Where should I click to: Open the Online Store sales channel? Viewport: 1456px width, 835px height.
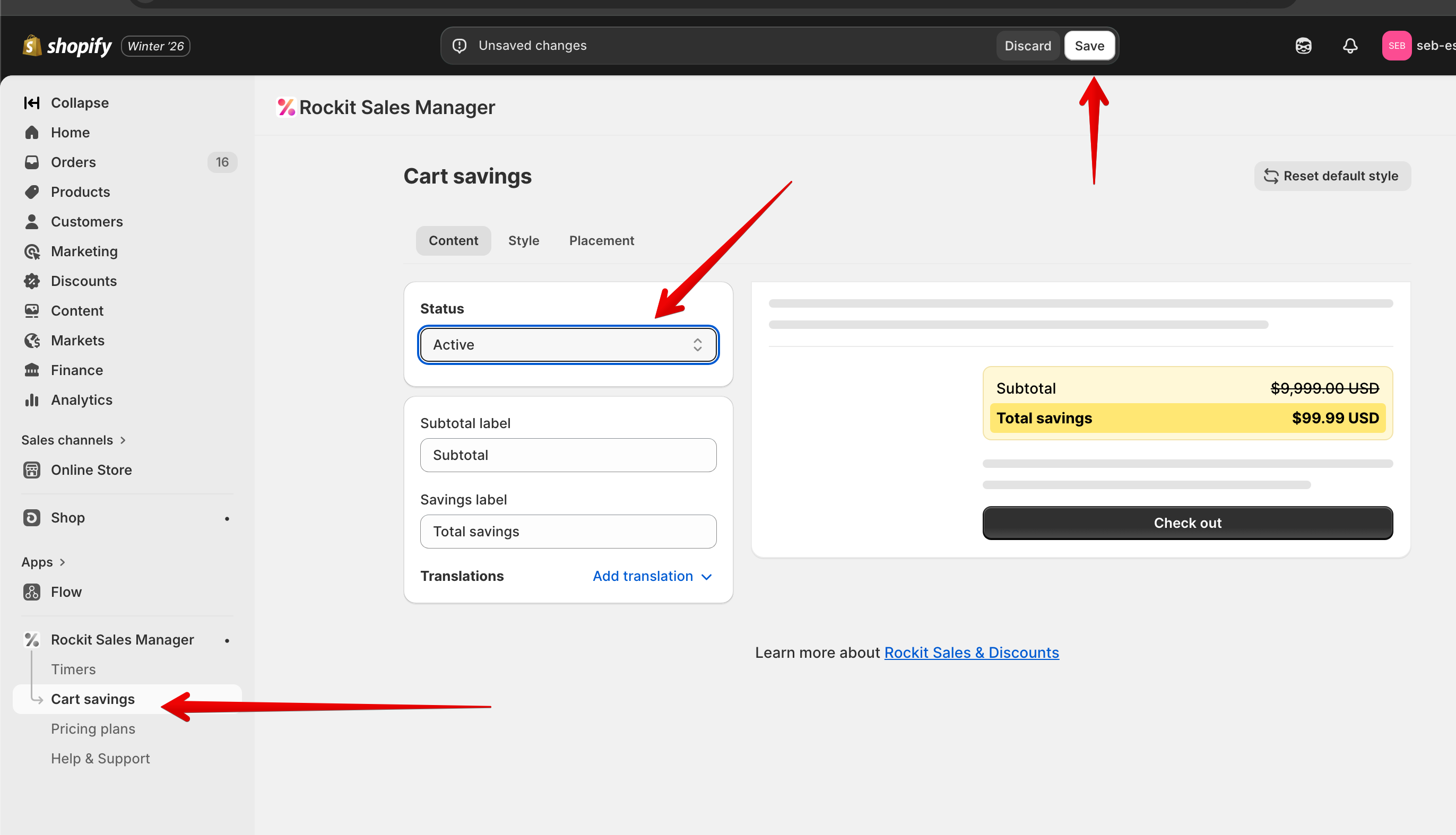[x=91, y=469]
